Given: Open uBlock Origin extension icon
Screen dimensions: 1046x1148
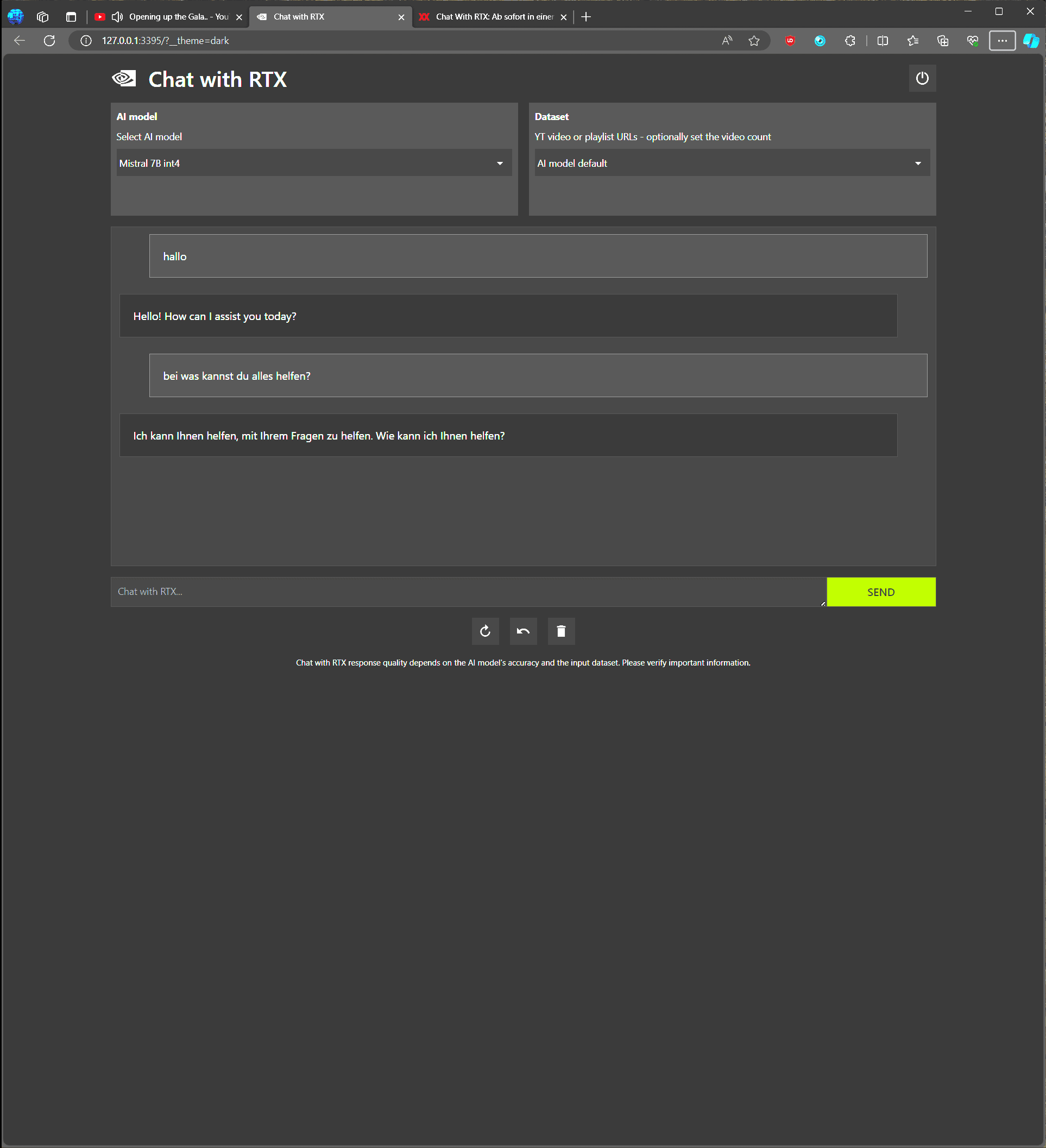Looking at the screenshot, I should click(x=790, y=40).
